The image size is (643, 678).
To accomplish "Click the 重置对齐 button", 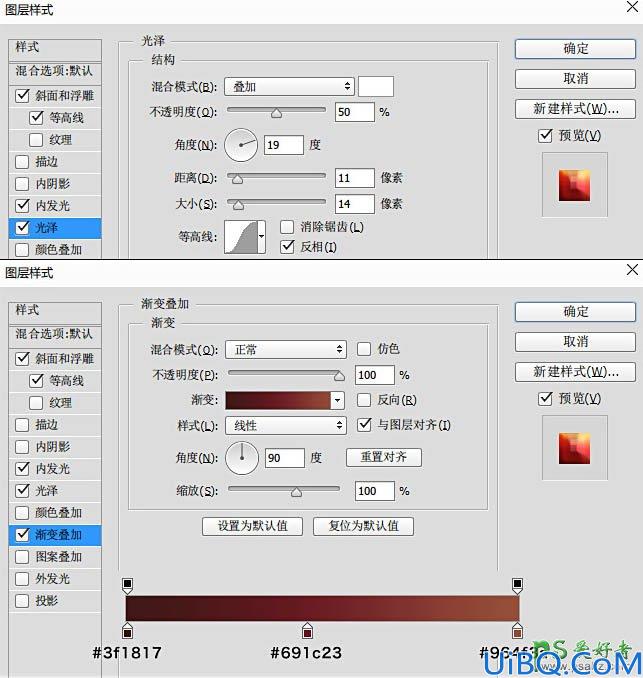I will [x=384, y=457].
